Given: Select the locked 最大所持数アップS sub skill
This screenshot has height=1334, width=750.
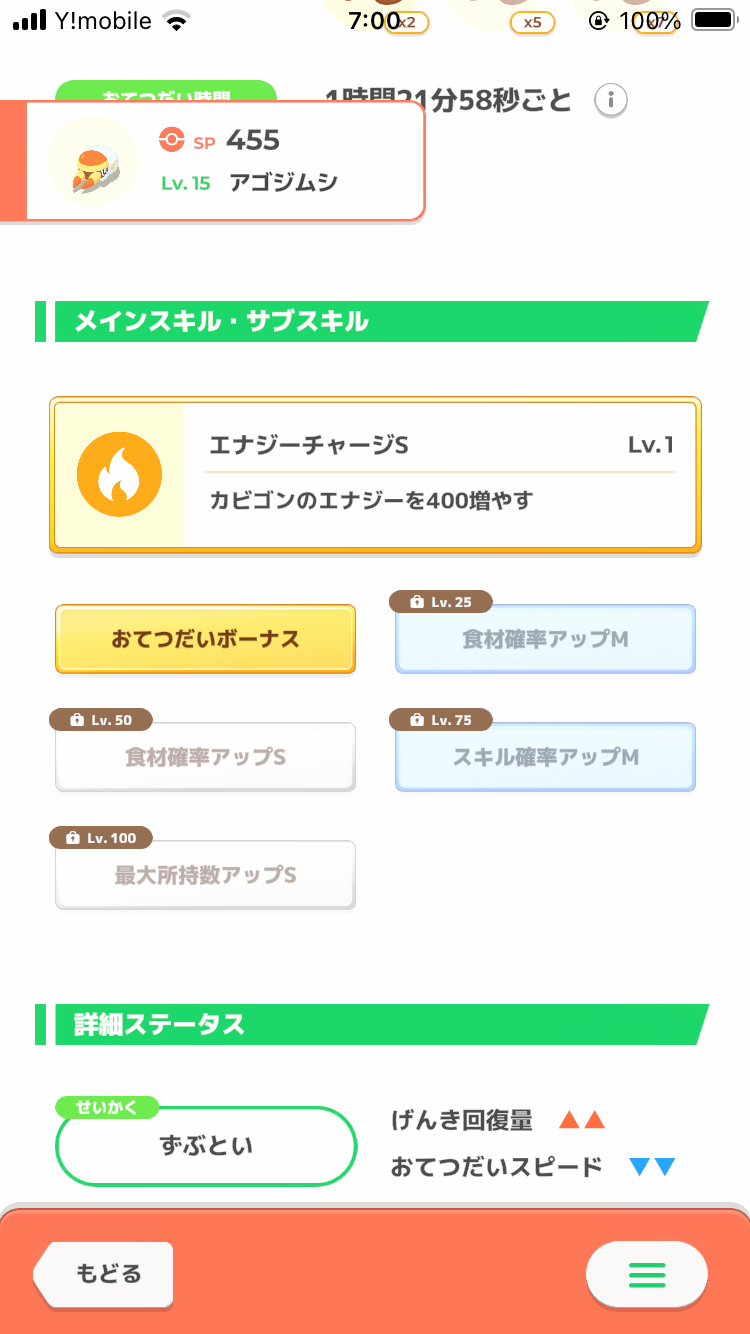Looking at the screenshot, I should click(x=205, y=877).
